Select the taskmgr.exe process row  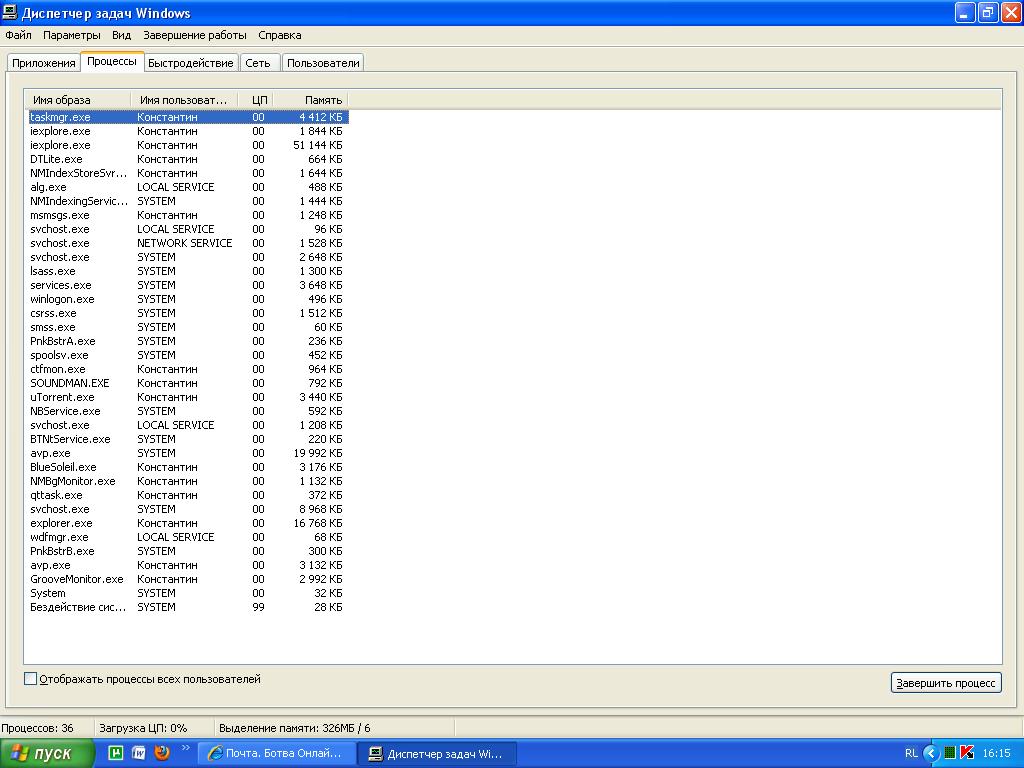(x=188, y=117)
